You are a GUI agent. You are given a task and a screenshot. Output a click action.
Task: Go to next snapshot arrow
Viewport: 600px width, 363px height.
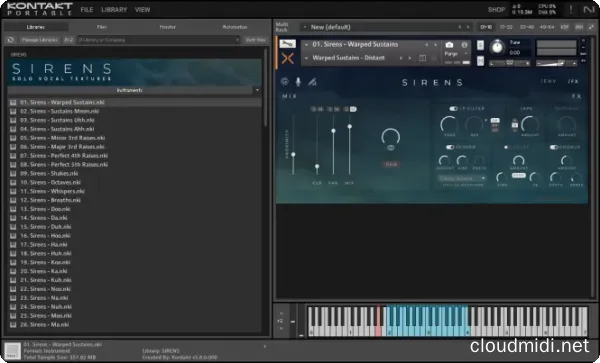409,58
